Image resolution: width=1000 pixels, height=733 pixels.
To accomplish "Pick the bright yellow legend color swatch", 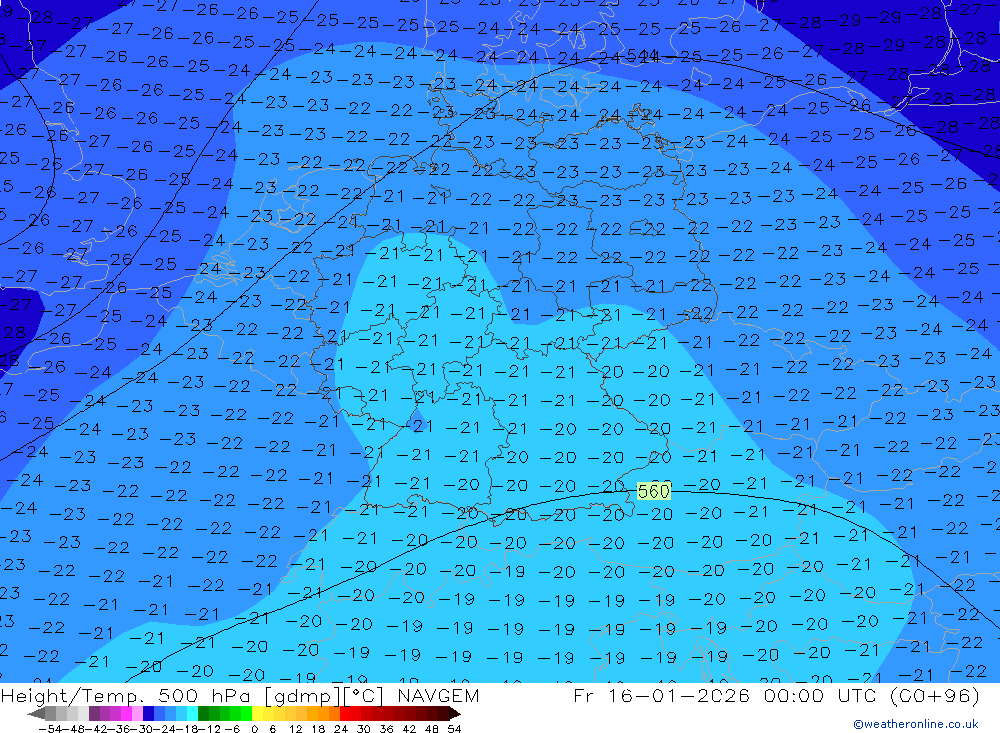I will click(x=258, y=714).
